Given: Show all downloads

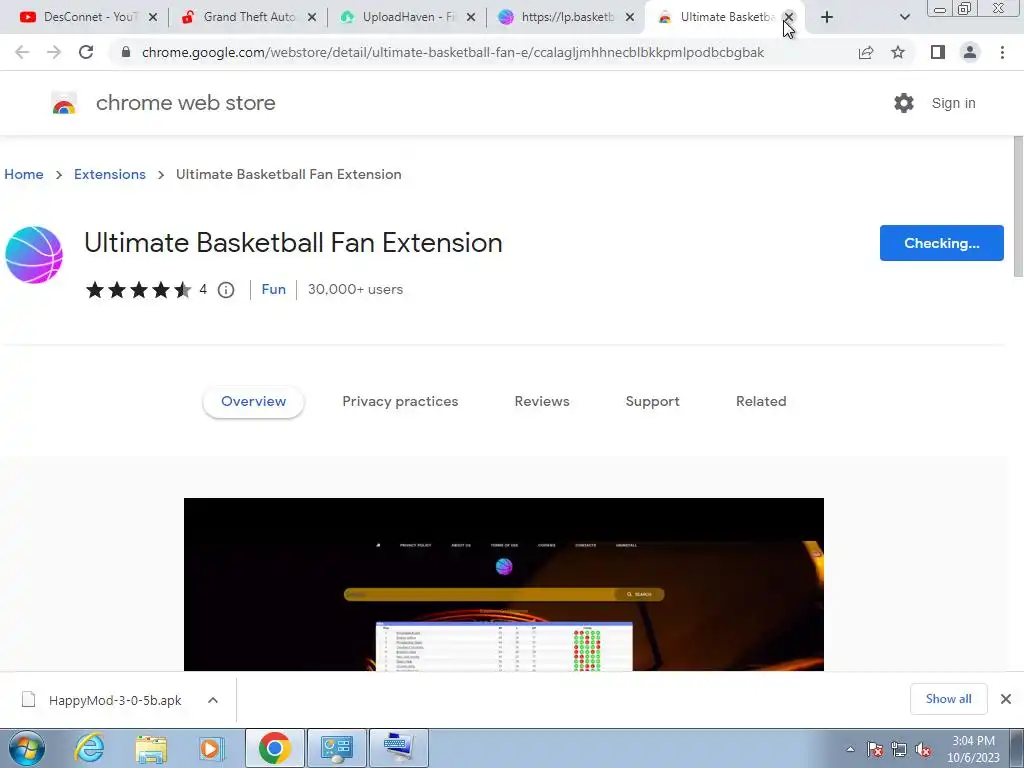Looking at the screenshot, I should pos(948,699).
